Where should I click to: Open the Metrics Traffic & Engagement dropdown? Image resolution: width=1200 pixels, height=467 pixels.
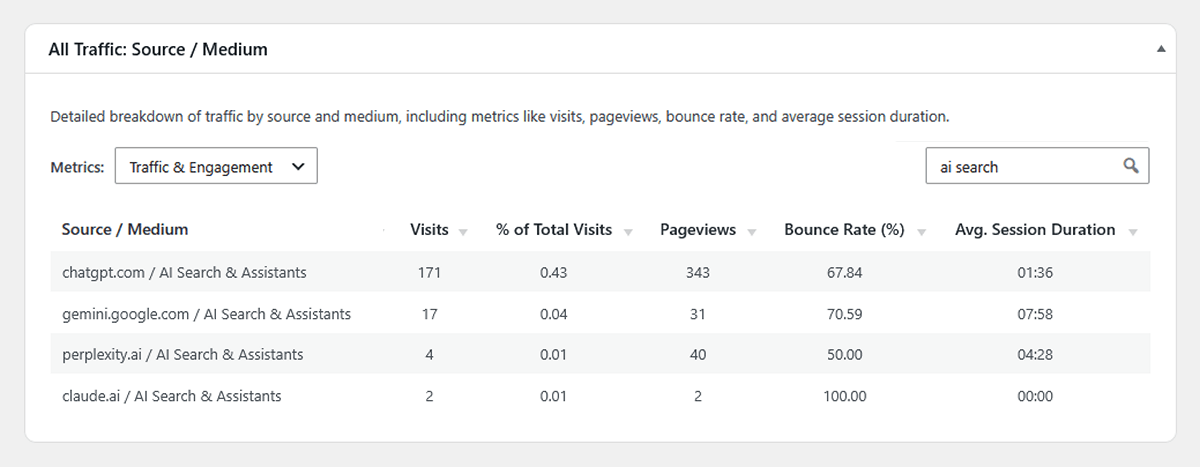click(216, 167)
